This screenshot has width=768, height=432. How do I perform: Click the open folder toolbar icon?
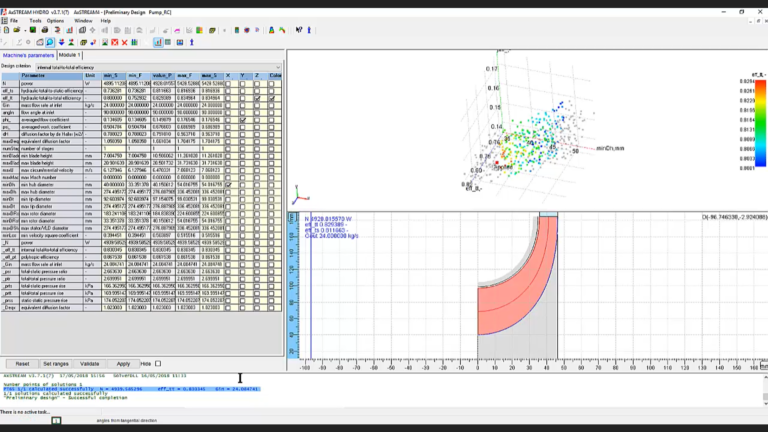pos(17,30)
